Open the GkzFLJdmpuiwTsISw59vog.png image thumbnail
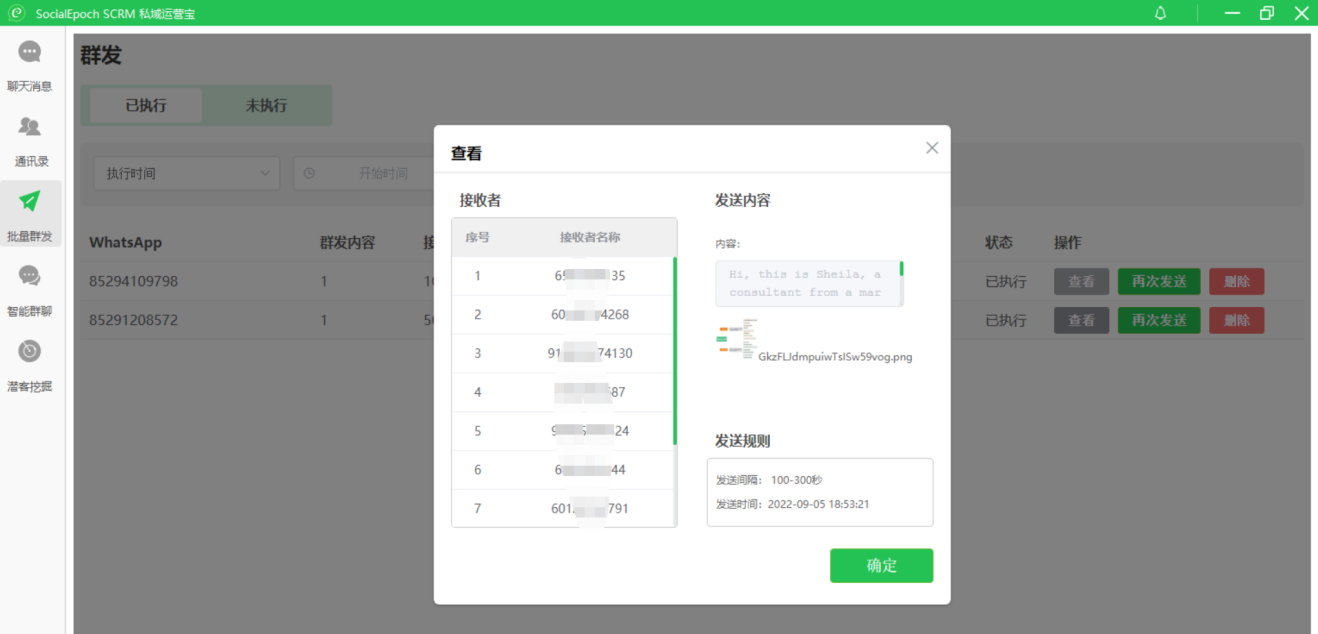This screenshot has width=1318, height=634. point(736,340)
